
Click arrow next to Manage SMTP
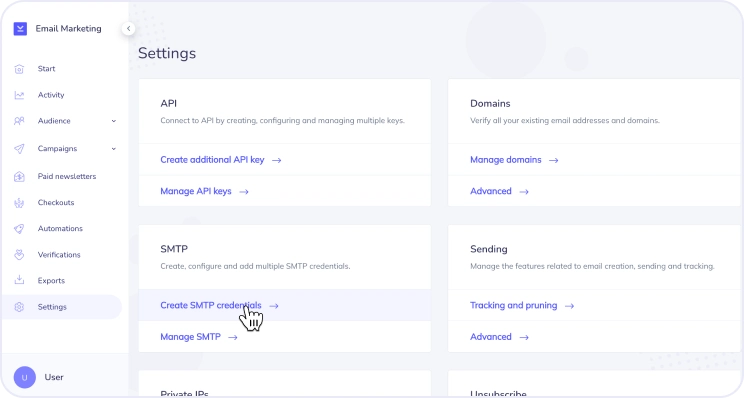tap(232, 337)
